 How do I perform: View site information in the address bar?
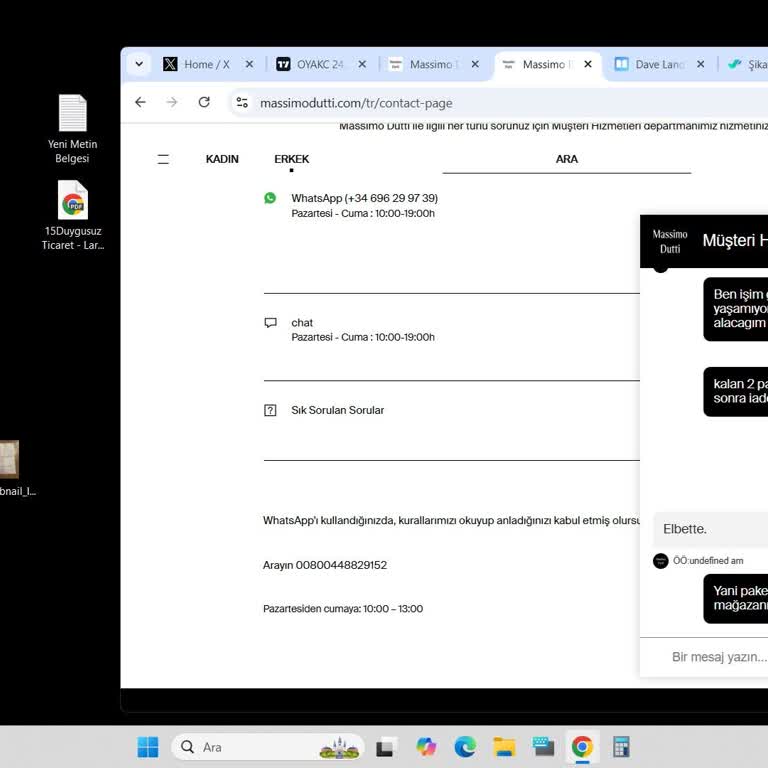coord(241,102)
